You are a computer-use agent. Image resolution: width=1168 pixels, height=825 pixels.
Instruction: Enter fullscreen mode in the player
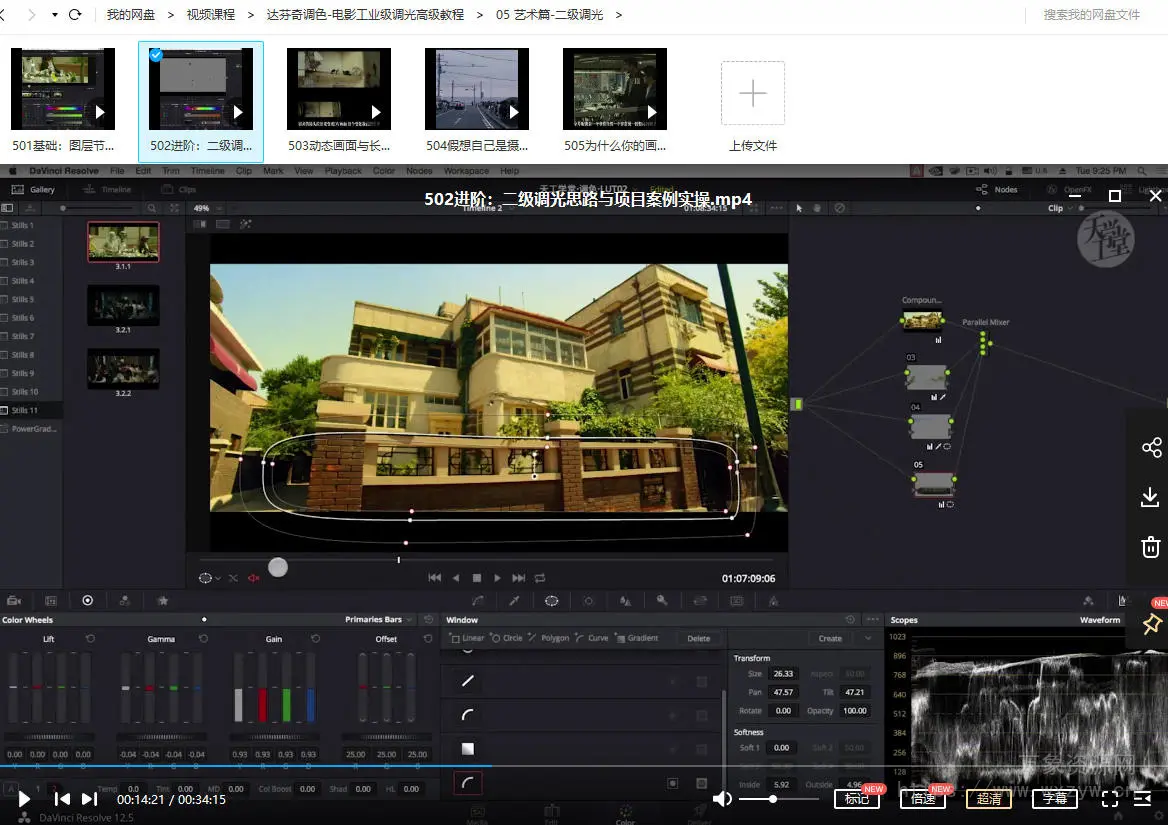tap(1110, 798)
